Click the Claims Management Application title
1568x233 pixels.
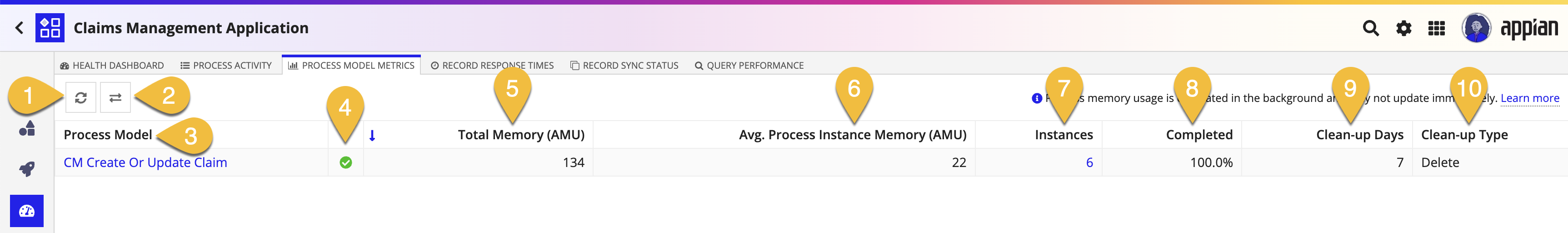[x=191, y=28]
